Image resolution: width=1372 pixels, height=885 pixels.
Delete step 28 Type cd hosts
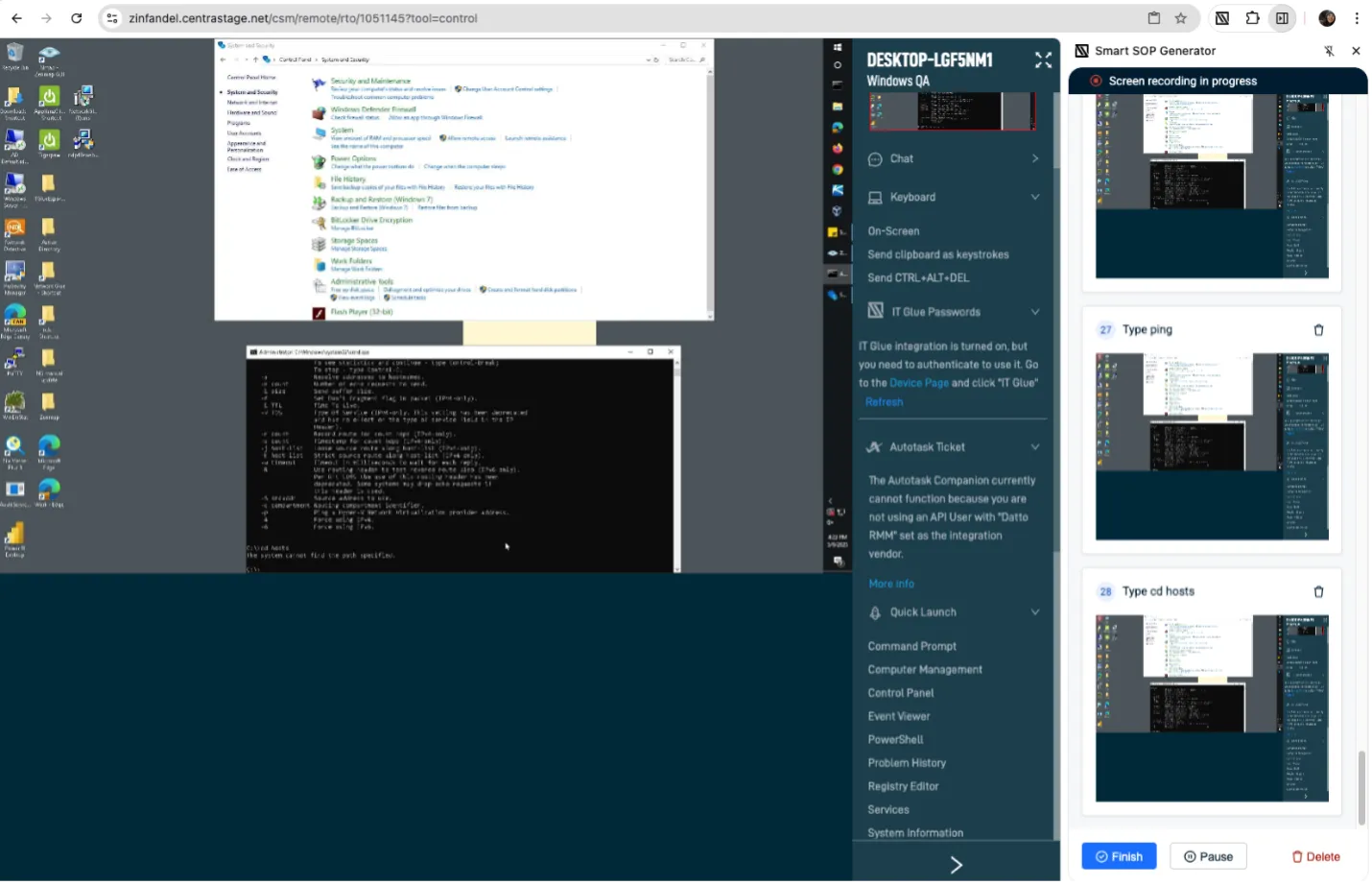pyautogui.click(x=1318, y=592)
